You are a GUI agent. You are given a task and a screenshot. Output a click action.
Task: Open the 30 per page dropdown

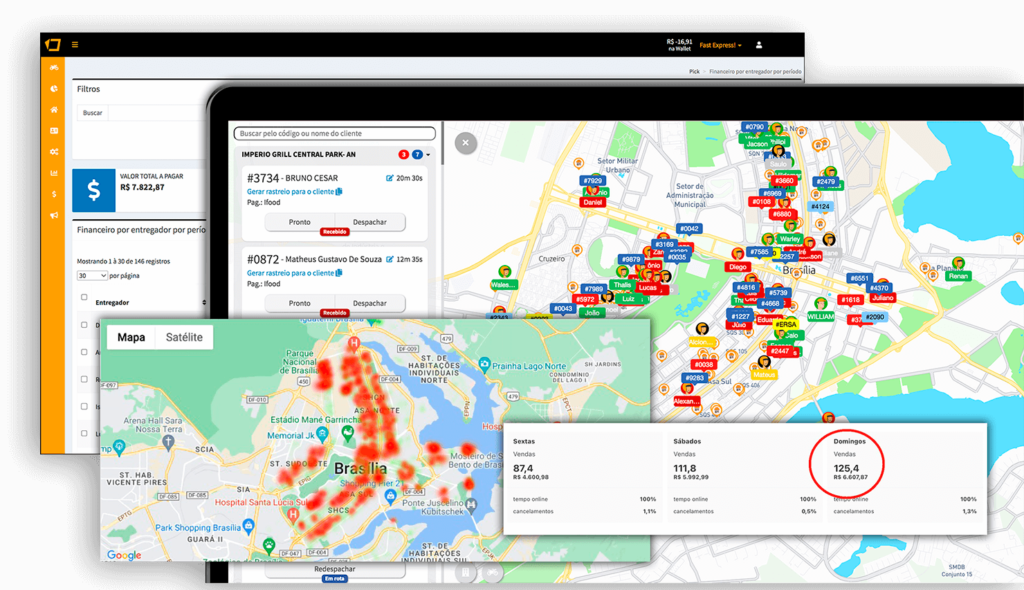click(x=92, y=275)
